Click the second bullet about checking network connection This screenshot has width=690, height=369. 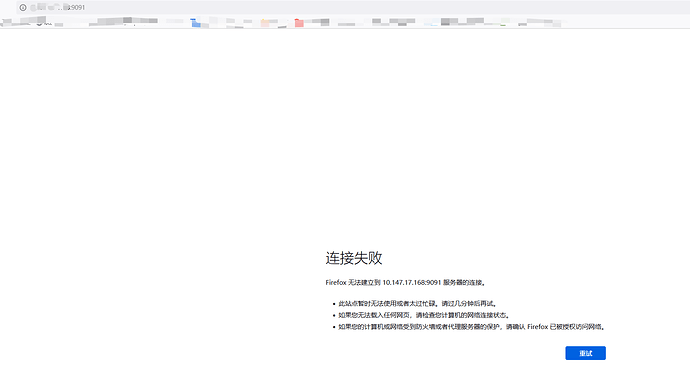point(424,315)
